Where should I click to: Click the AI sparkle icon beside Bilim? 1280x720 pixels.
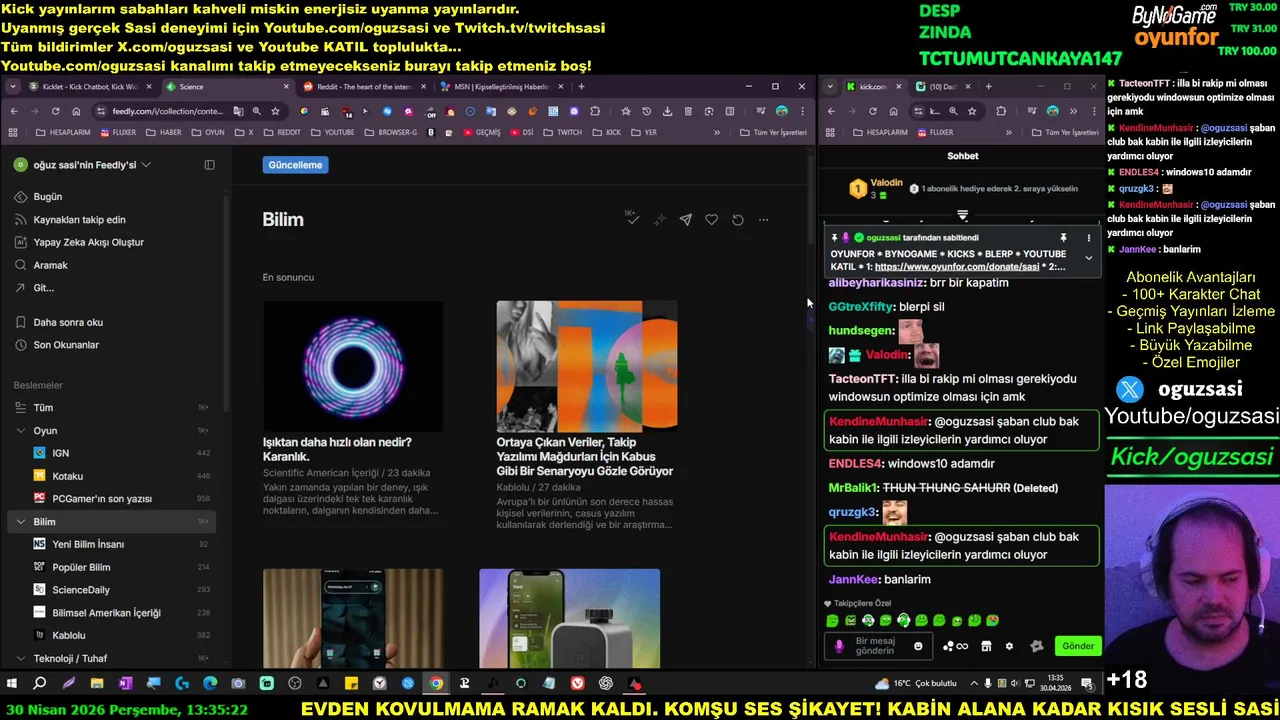coord(659,220)
